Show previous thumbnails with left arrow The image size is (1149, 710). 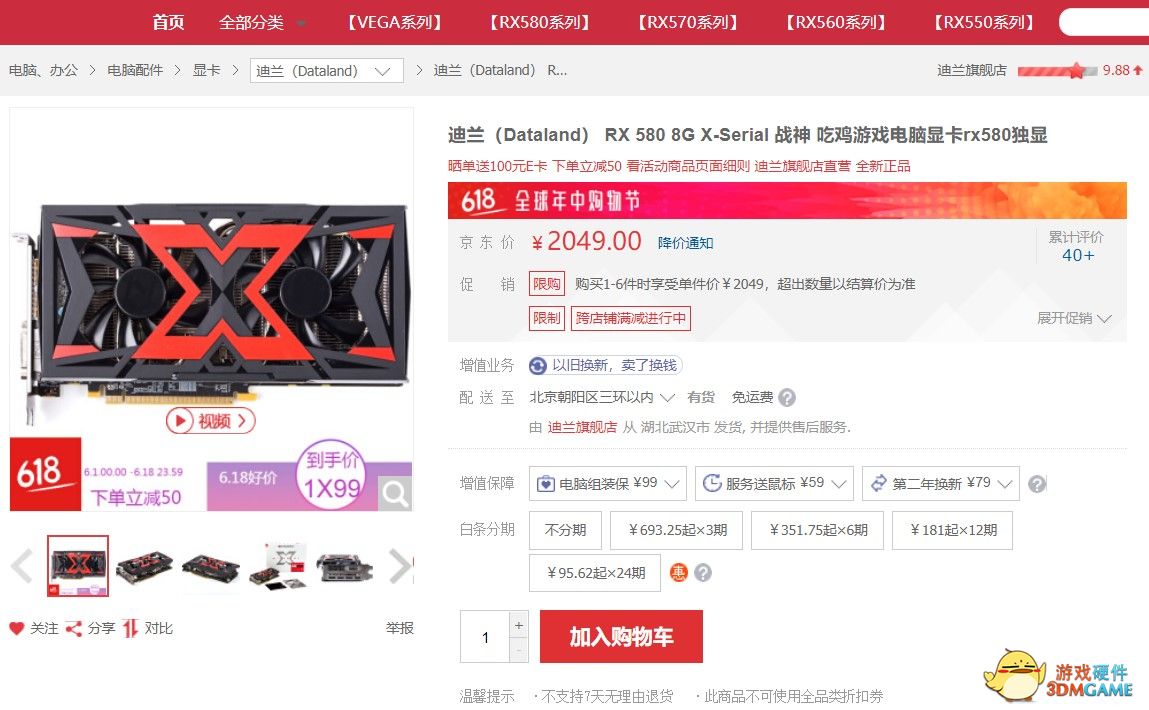pyautogui.click(x=22, y=566)
